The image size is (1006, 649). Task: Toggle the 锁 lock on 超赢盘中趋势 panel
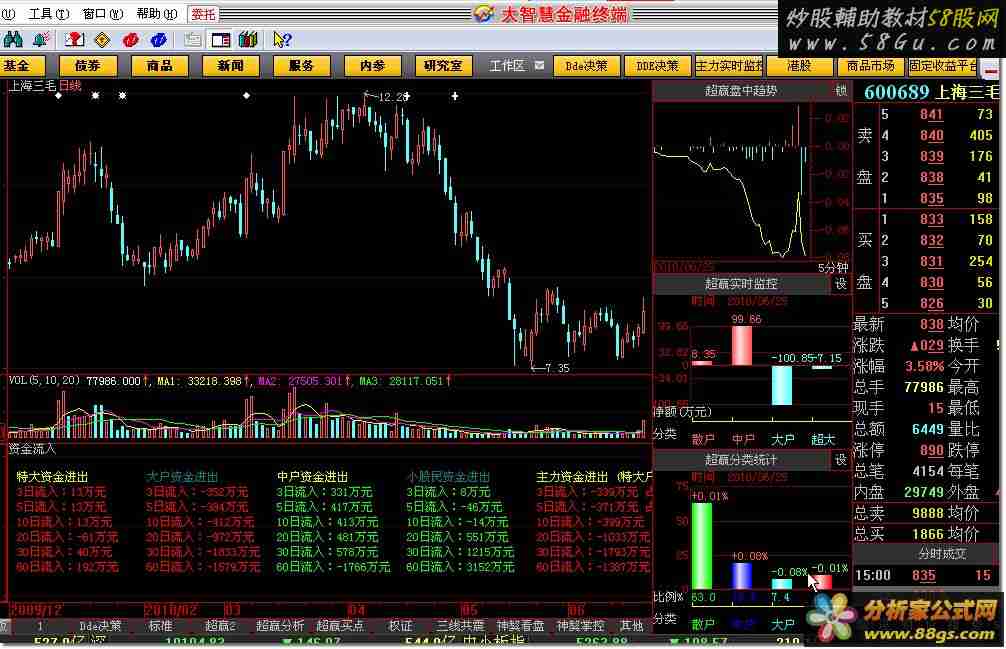pyautogui.click(x=841, y=91)
